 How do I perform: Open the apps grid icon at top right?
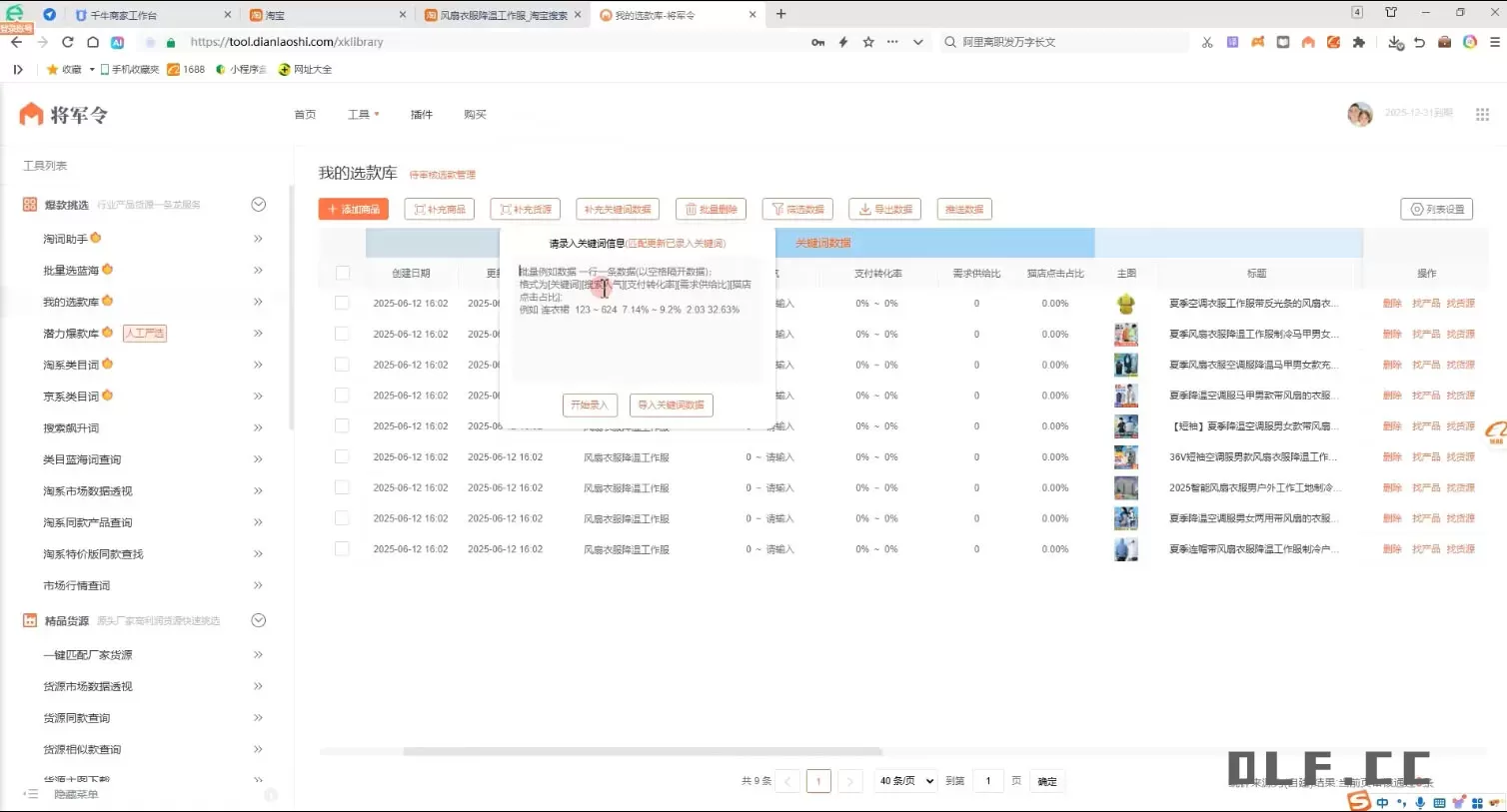pyautogui.click(x=1482, y=114)
